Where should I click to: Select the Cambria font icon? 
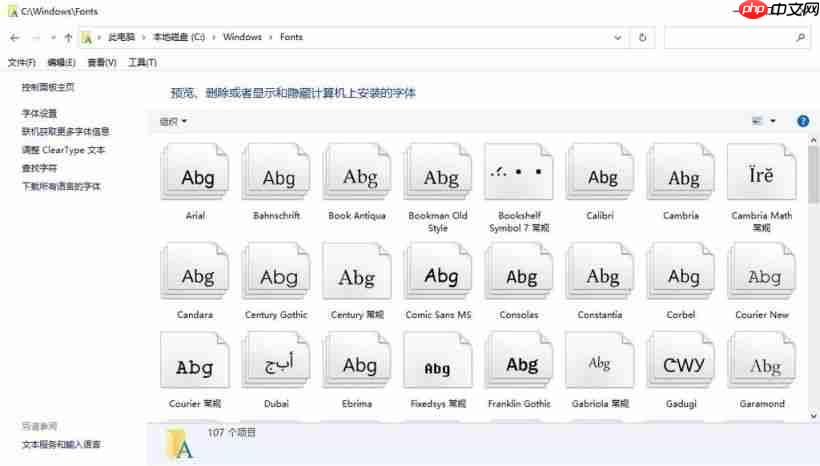[681, 173]
